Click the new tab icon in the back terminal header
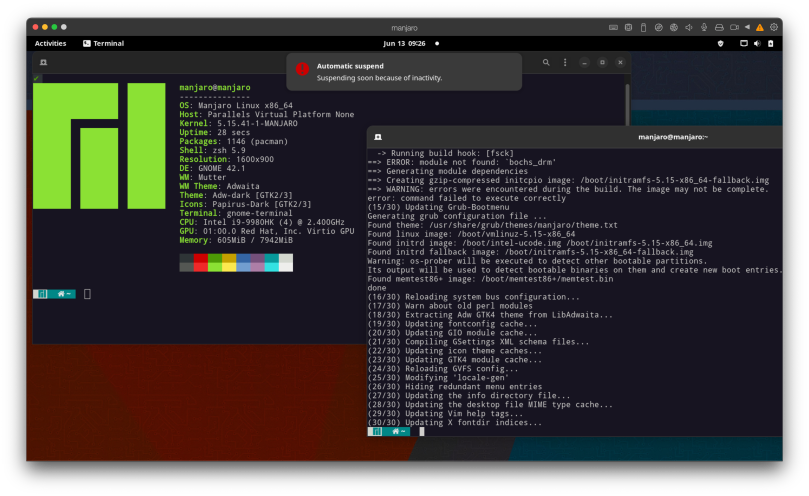The width and height of the screenshot is (809, 496). pyautogui.click(x=43, y=62)
